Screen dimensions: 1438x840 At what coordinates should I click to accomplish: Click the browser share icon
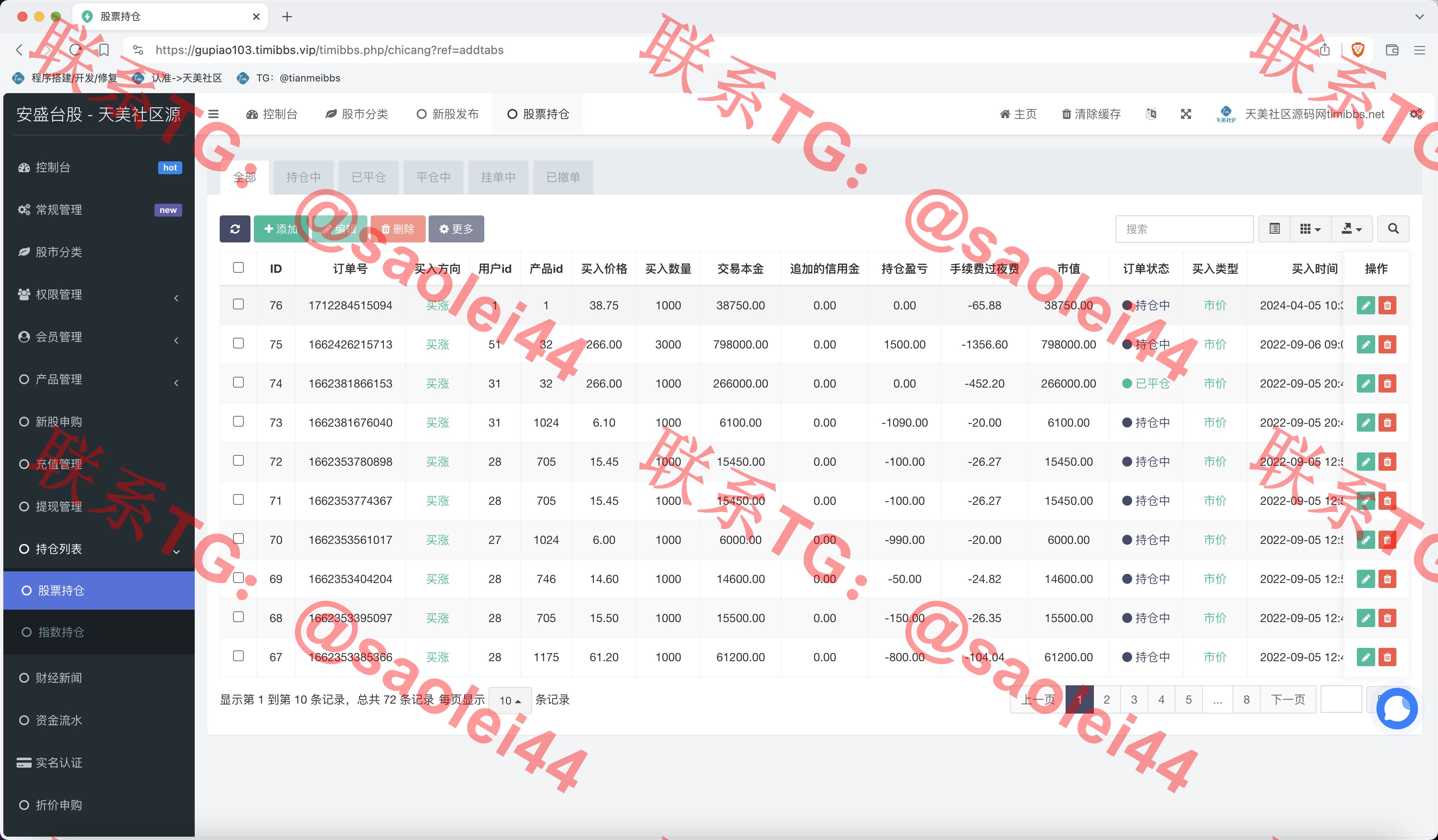1324,49
